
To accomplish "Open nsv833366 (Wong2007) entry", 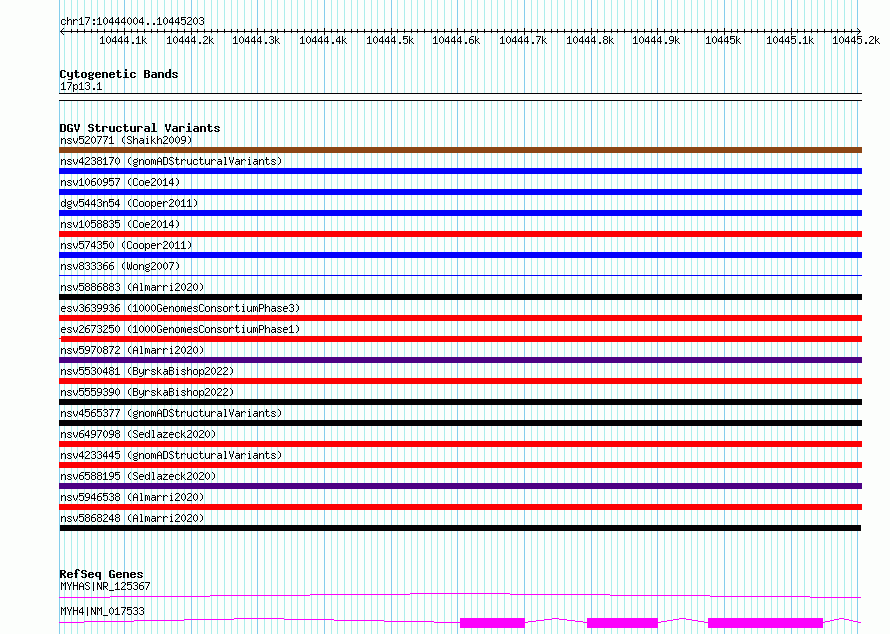I will 120,266.
